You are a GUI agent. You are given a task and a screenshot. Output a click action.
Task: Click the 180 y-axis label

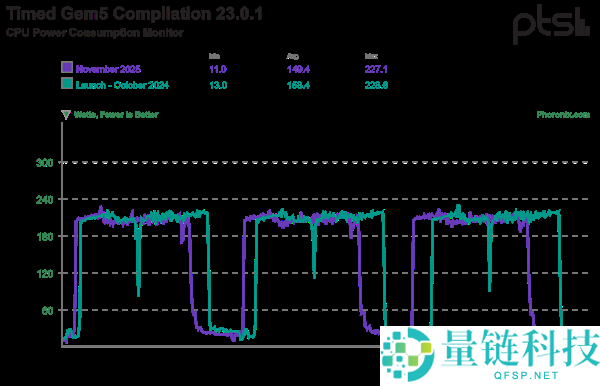click(44, 237)
